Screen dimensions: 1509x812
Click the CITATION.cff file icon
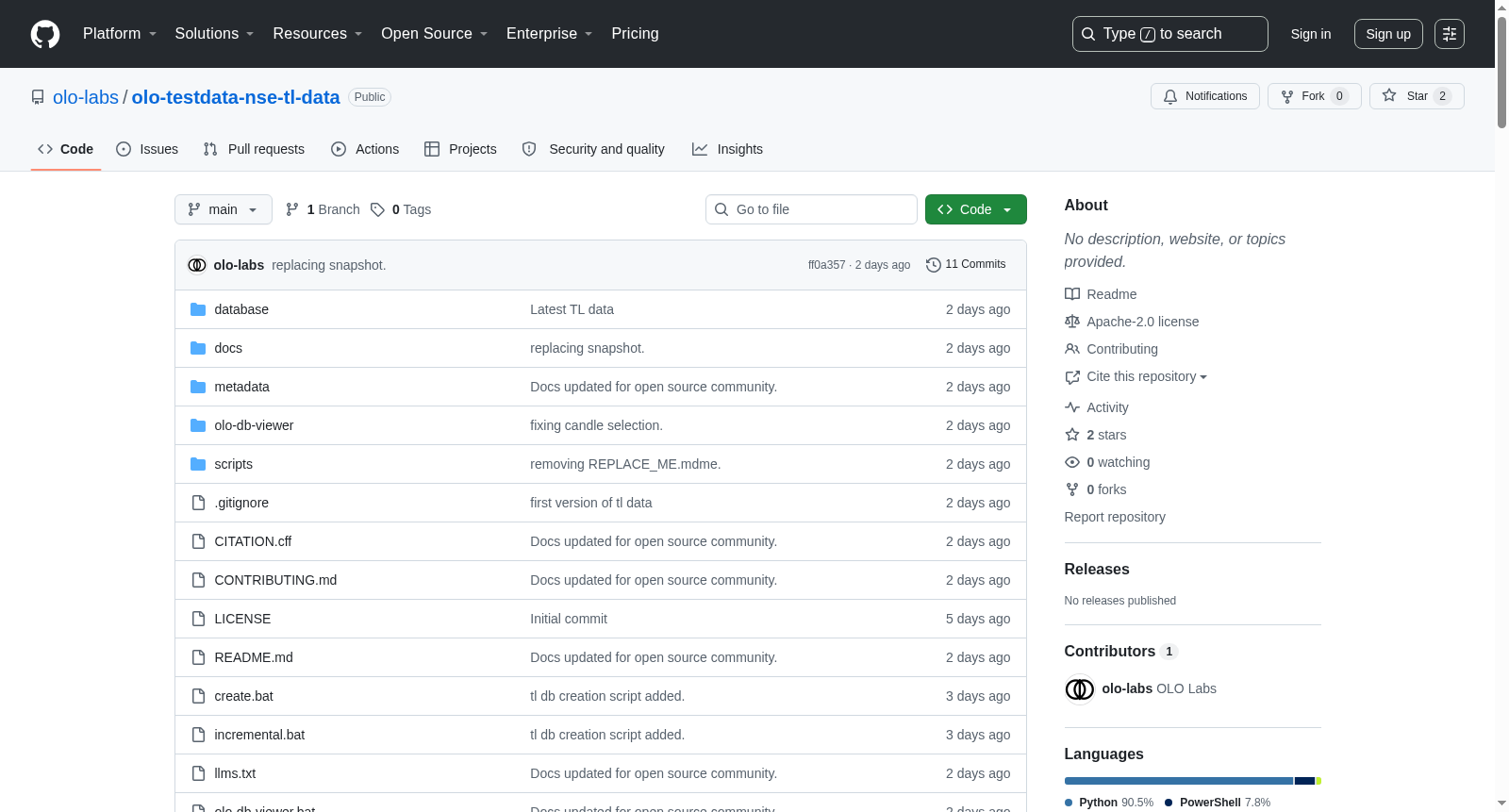tap(198, 541)
